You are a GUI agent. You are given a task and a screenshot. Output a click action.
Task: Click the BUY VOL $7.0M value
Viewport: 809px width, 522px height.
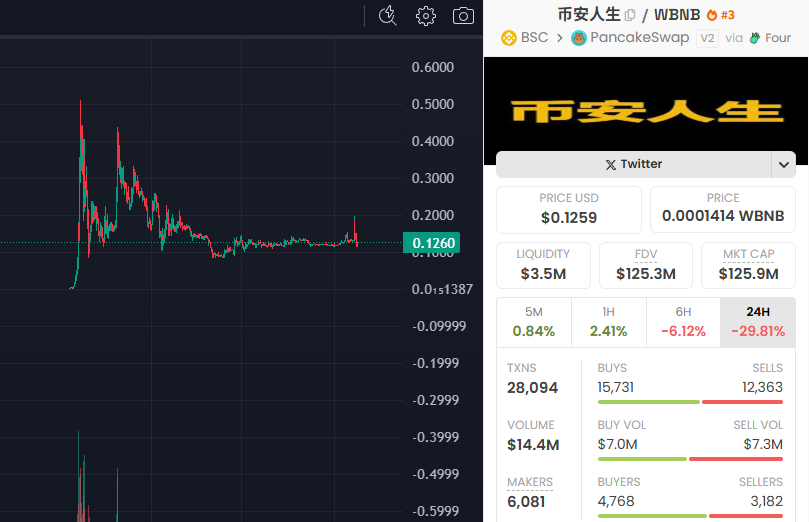617,444
